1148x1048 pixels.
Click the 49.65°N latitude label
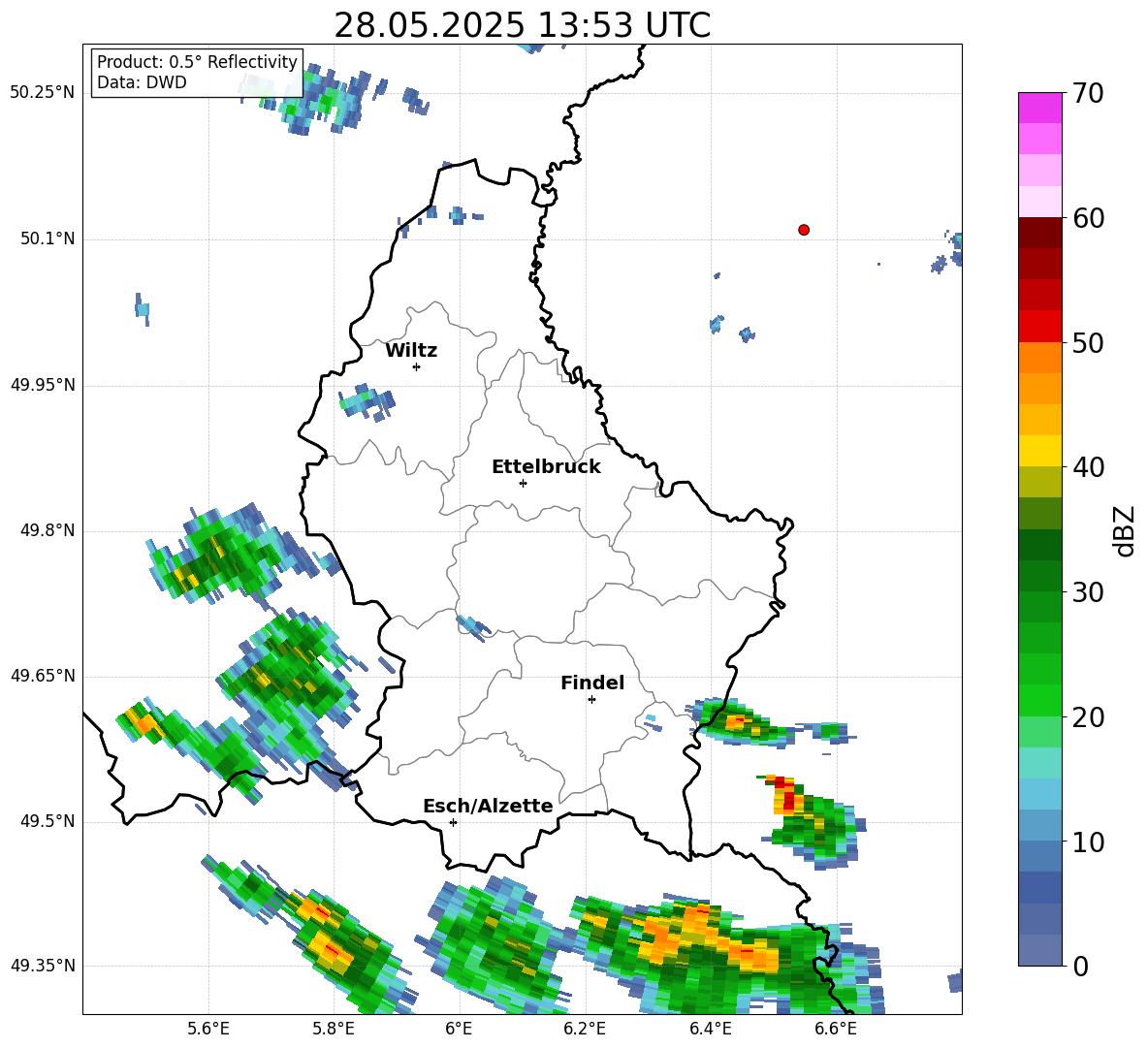[x=43, y=676]
